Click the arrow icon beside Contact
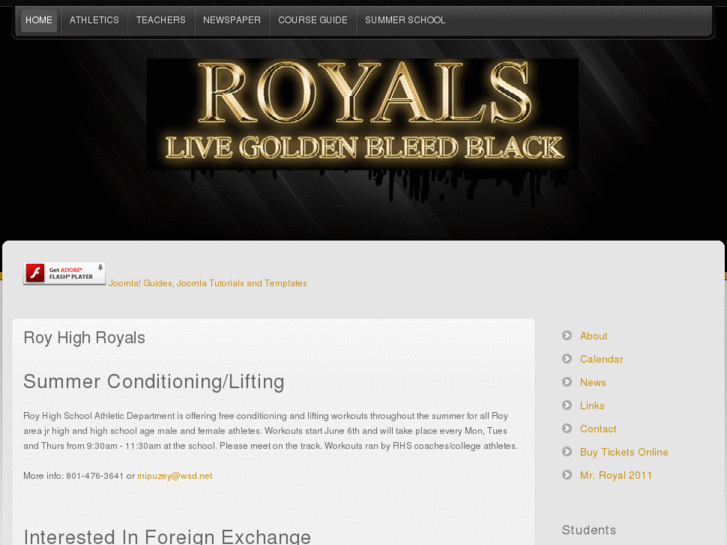This screenshot has width=727, height=545. (567, 428)
